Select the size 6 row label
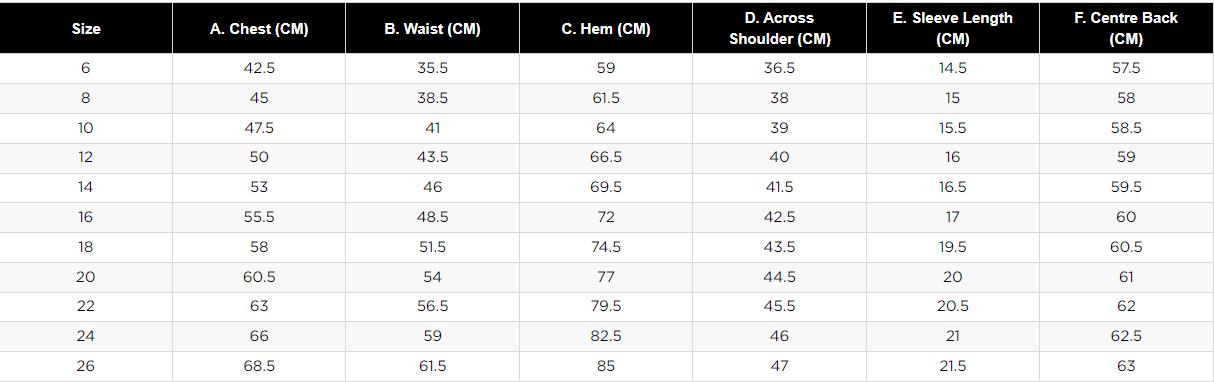This screenshot has height=382, width=1214. pyautogui.click(x=86, y=68)
